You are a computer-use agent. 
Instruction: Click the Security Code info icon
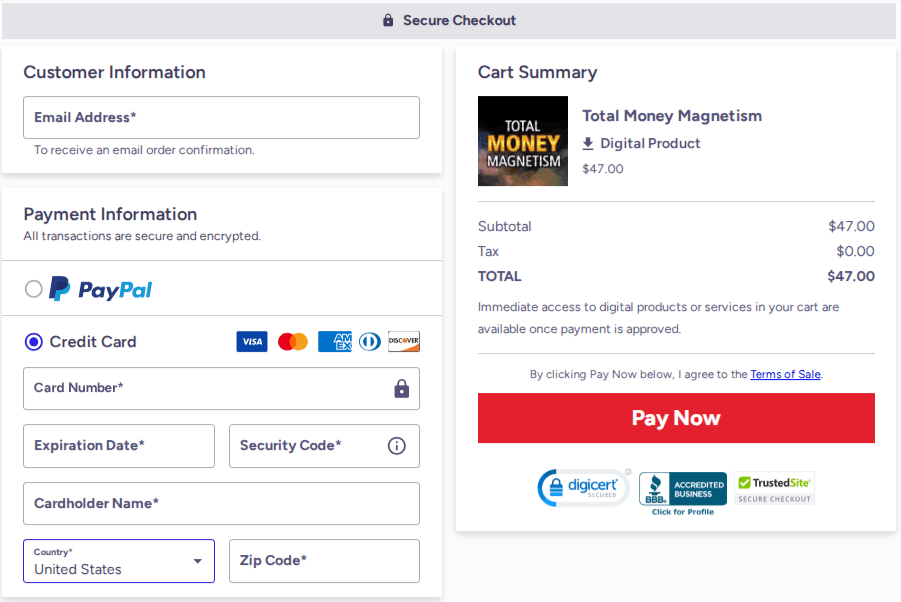[x=398, y=446]
